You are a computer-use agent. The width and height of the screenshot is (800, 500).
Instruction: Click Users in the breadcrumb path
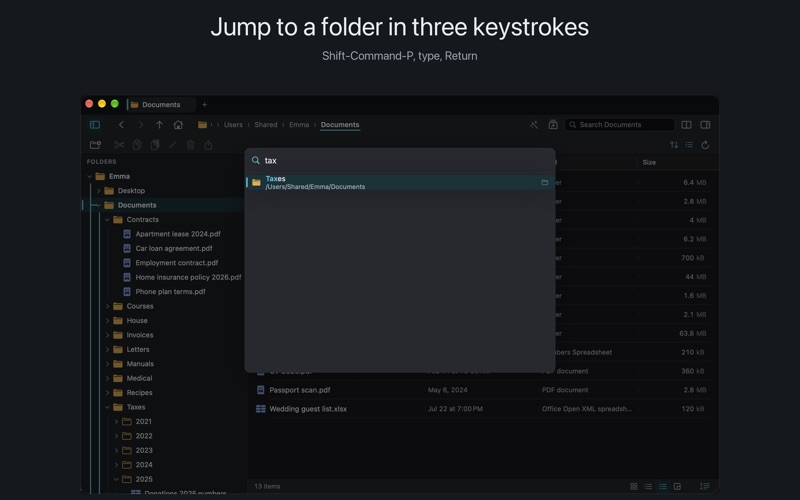tap(233, 124)
